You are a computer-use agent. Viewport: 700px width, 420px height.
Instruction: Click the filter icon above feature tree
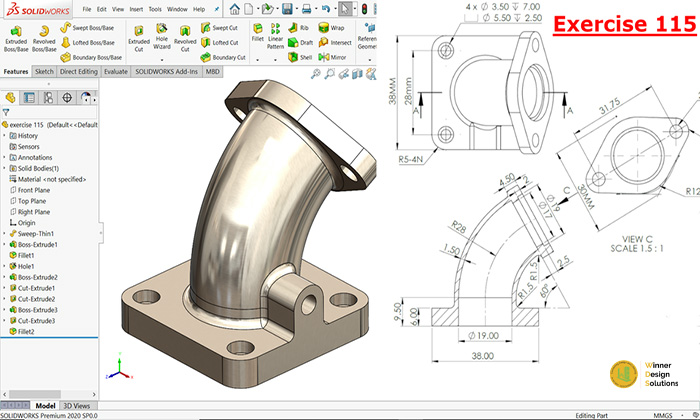6,112
